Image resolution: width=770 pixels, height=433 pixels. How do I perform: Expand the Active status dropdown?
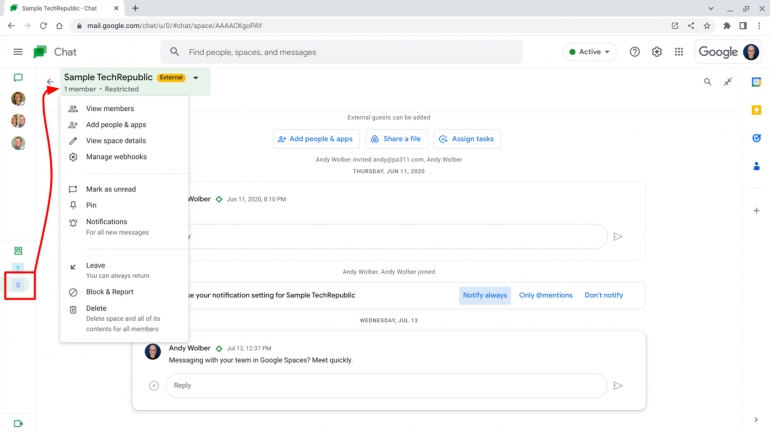pos(590,52)
